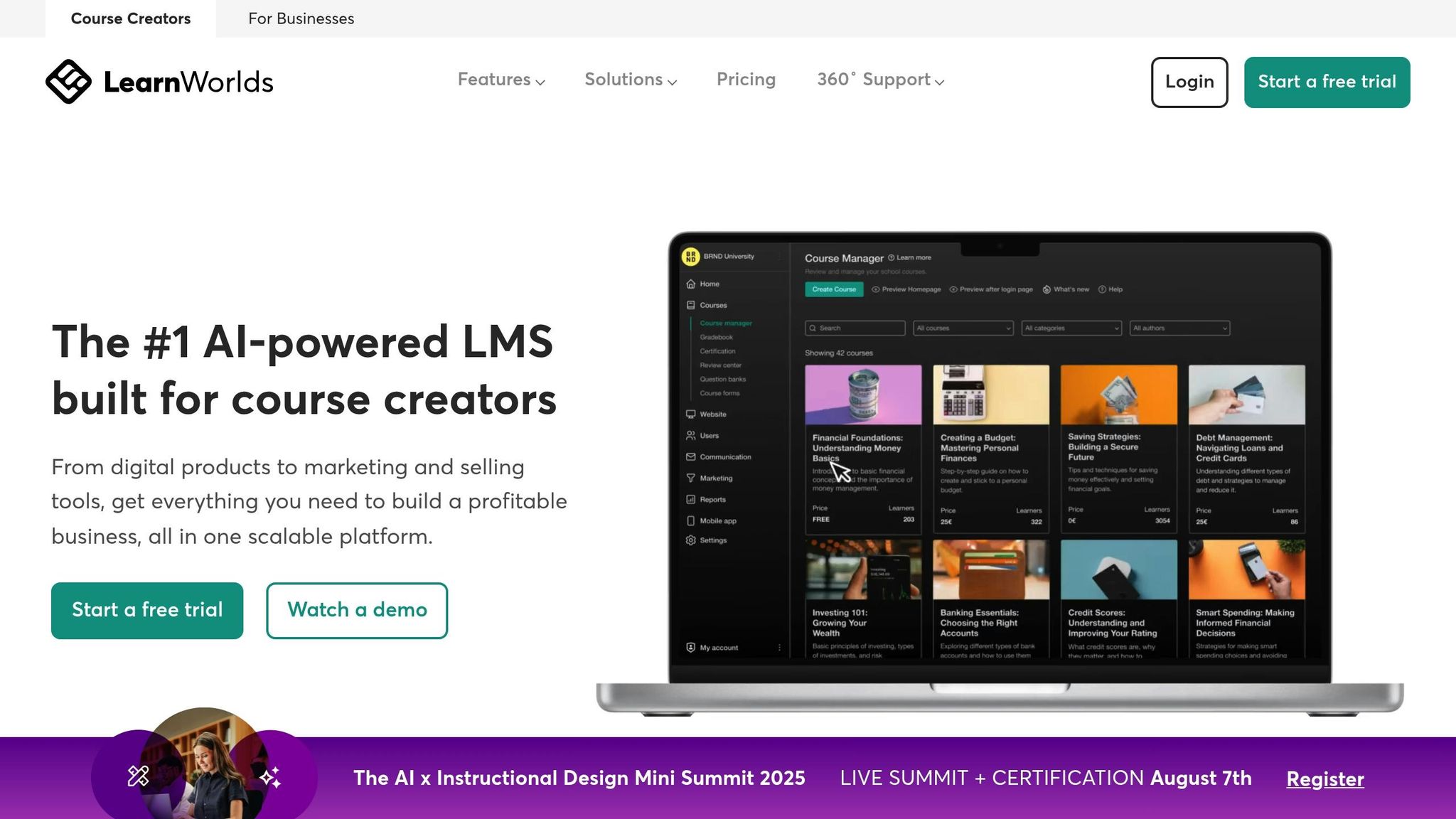Image resolution: width=1456 pixels, height=819 pixels.
Task: Click the banner title 'The AI x Instructional Design Mini Summit 2025'
Action: pyautogui.click(x=579, y=778)
